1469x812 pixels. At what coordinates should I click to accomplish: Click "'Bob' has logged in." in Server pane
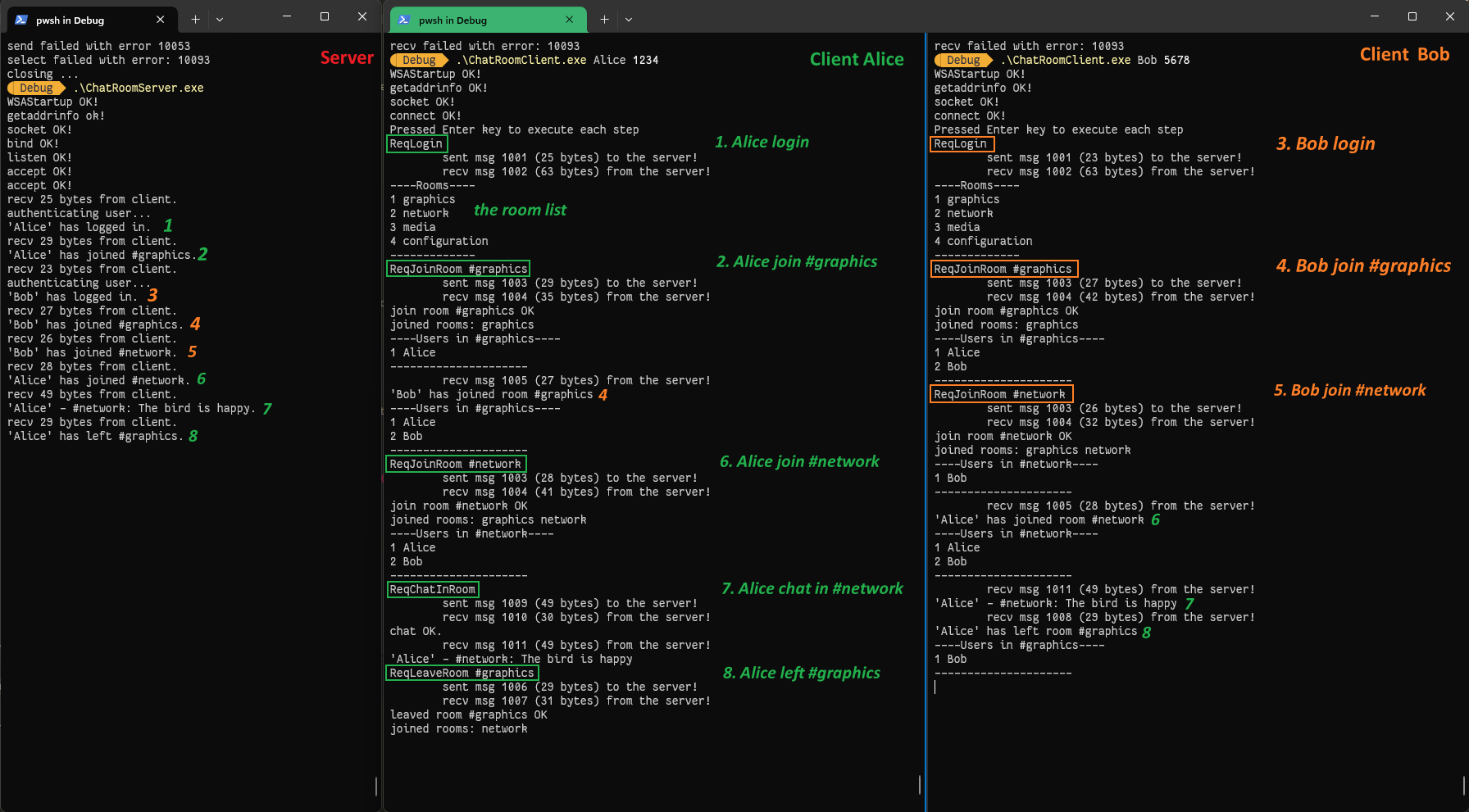tap(72, 297)
